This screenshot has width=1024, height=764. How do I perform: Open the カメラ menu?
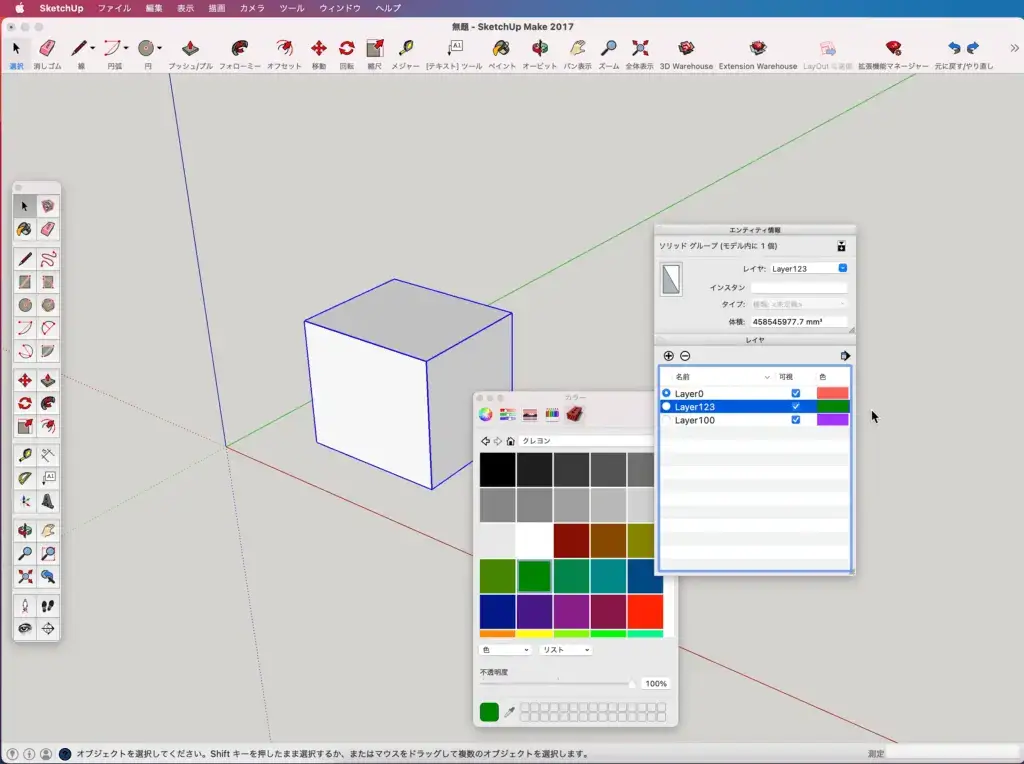252,8
